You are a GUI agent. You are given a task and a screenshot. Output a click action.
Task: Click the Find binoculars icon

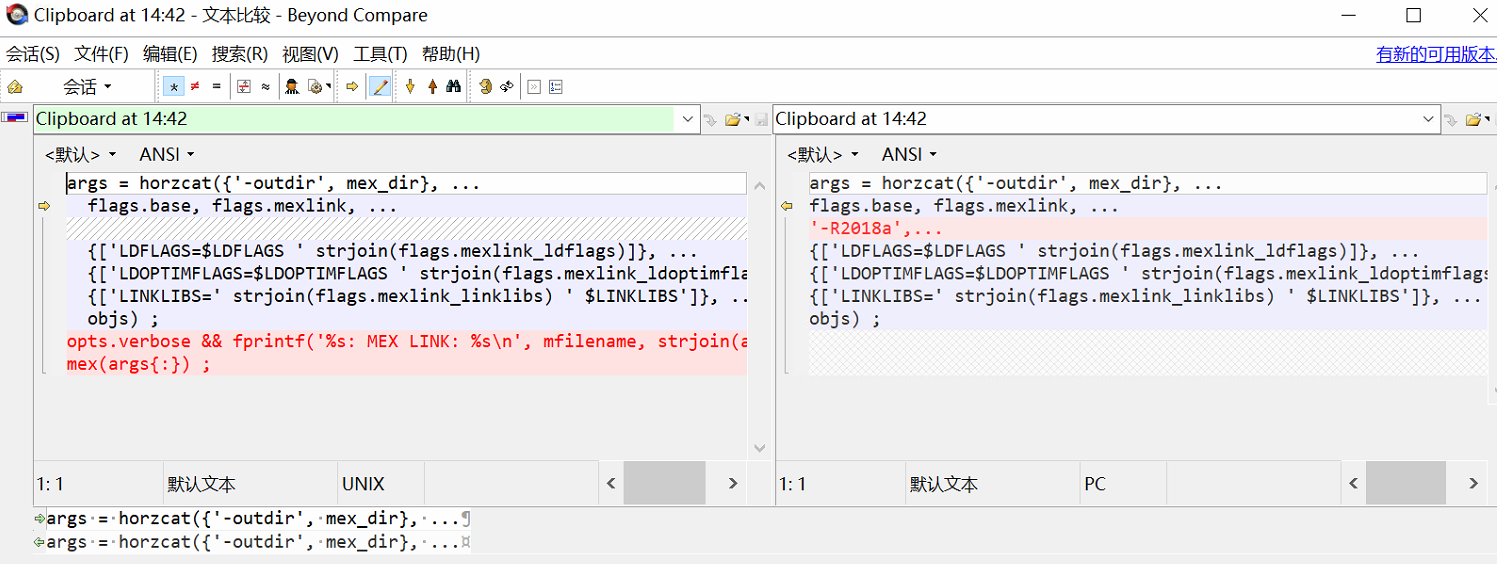coord(454,87)
